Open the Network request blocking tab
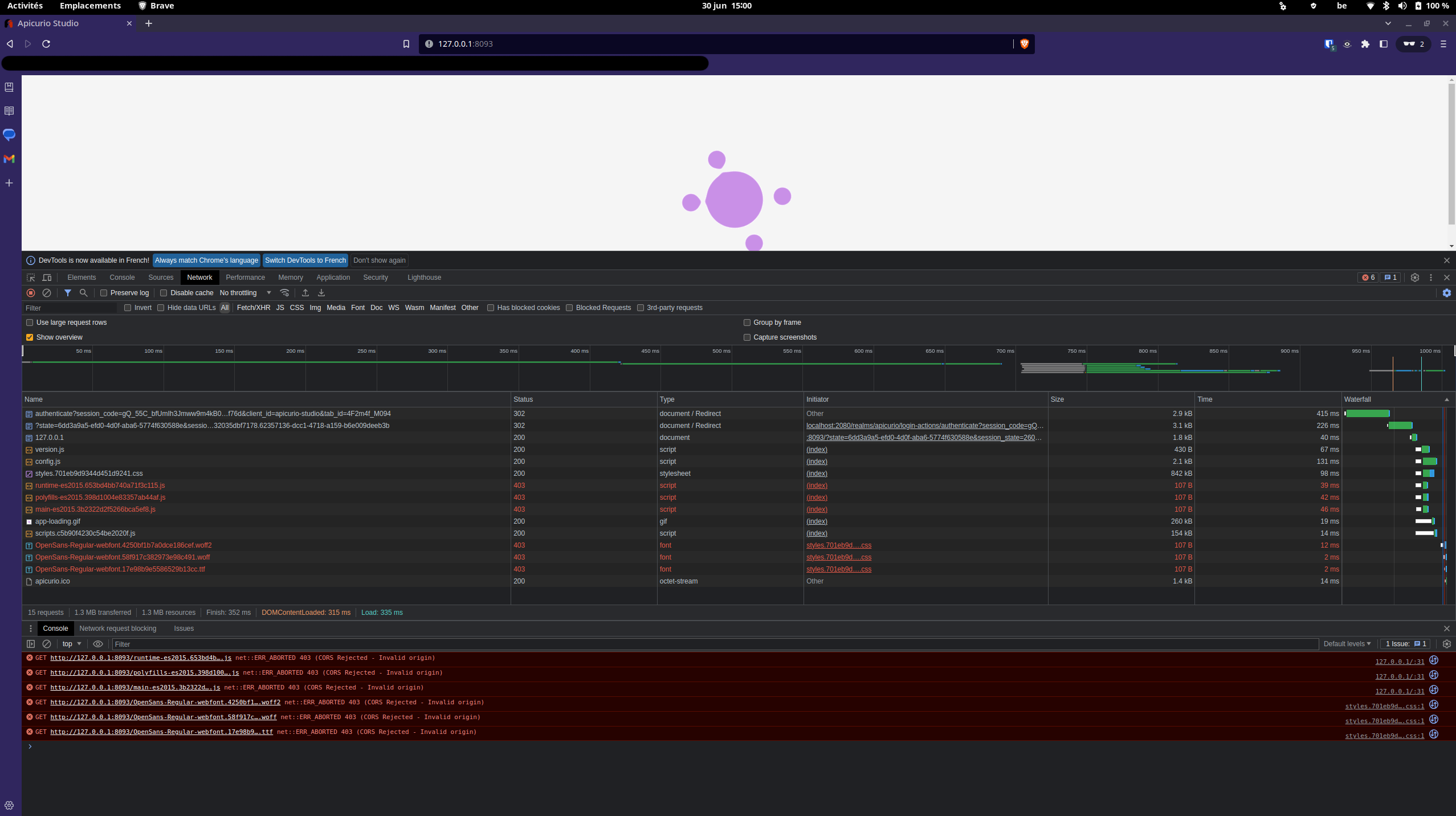 (x=117, y=629)
